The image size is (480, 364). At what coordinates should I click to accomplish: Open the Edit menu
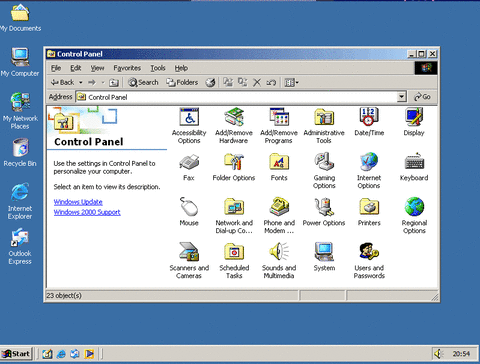point(76,68)
